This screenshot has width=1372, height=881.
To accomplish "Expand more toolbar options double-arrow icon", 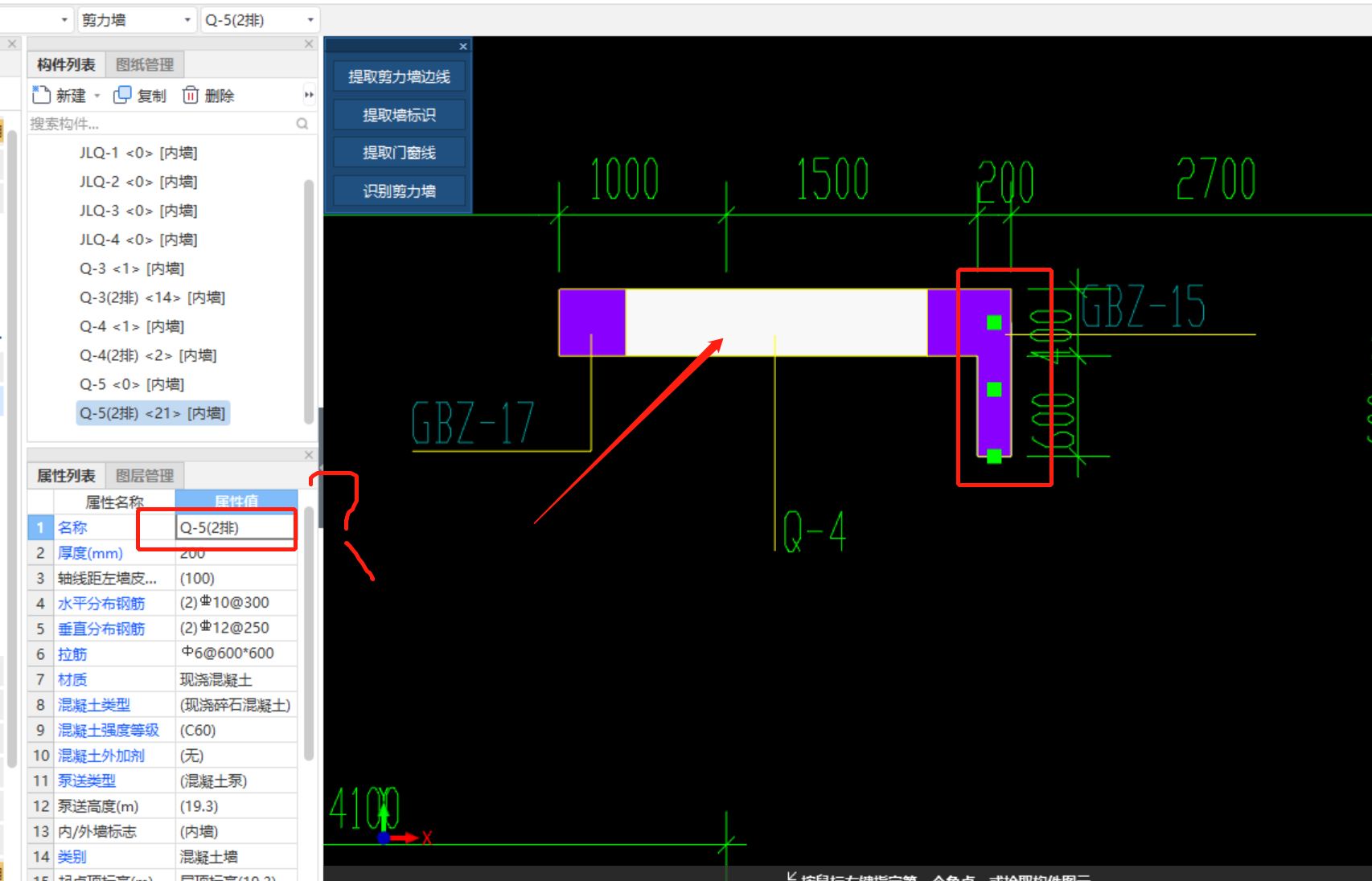I will pos(309,95).
